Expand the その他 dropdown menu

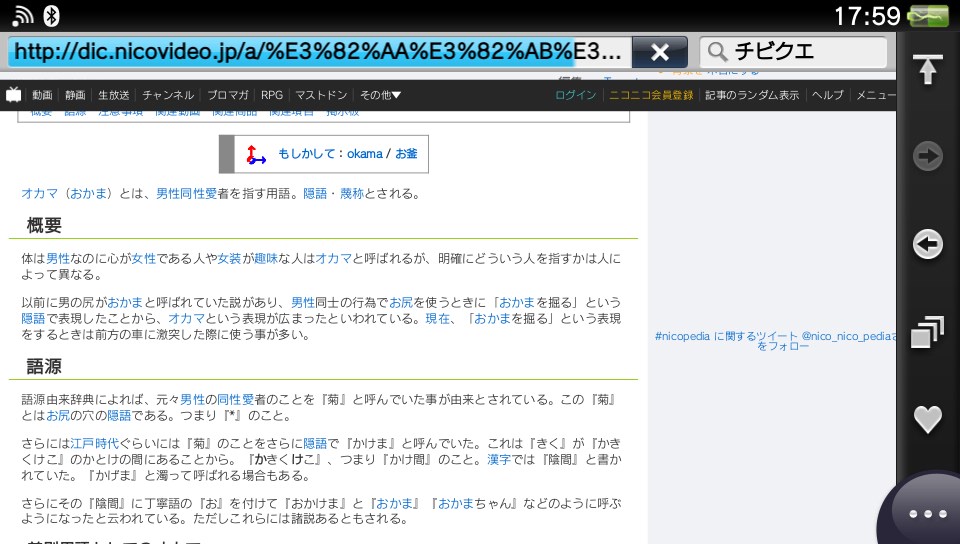tap(380, 95)
